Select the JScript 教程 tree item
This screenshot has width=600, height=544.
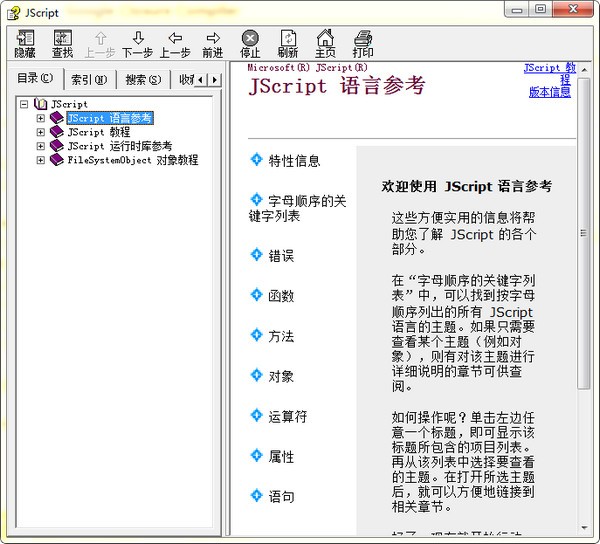click(99, 132)
